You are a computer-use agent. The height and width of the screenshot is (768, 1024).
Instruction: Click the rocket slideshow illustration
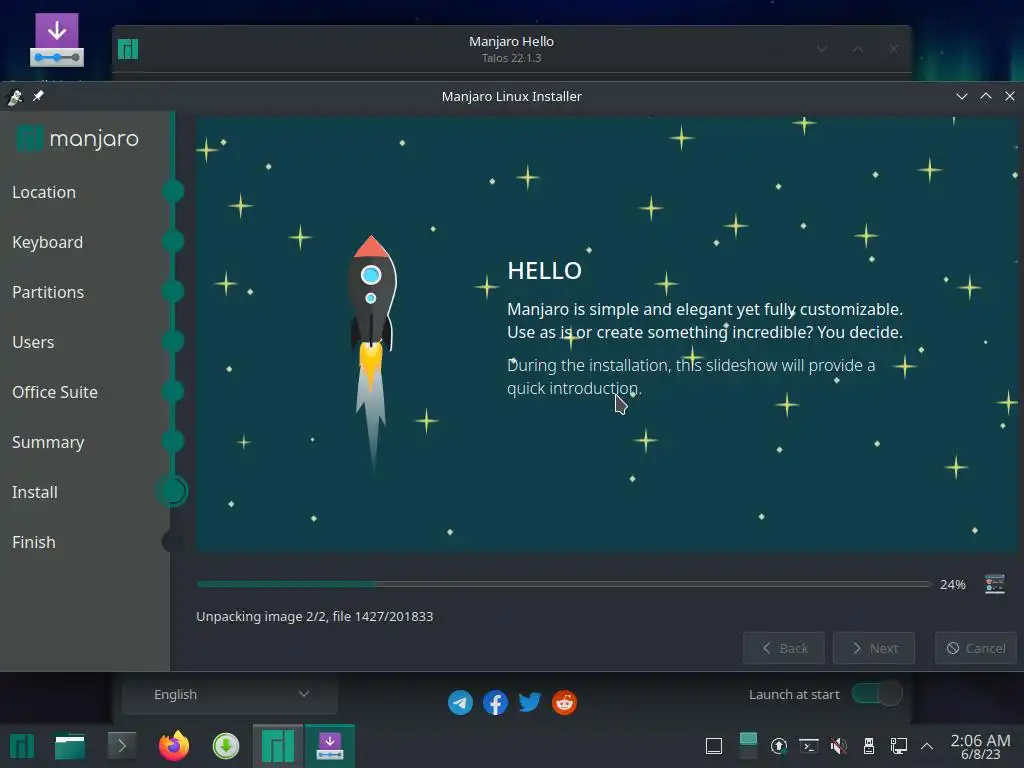pyautogui.click(x=372, y=353)
